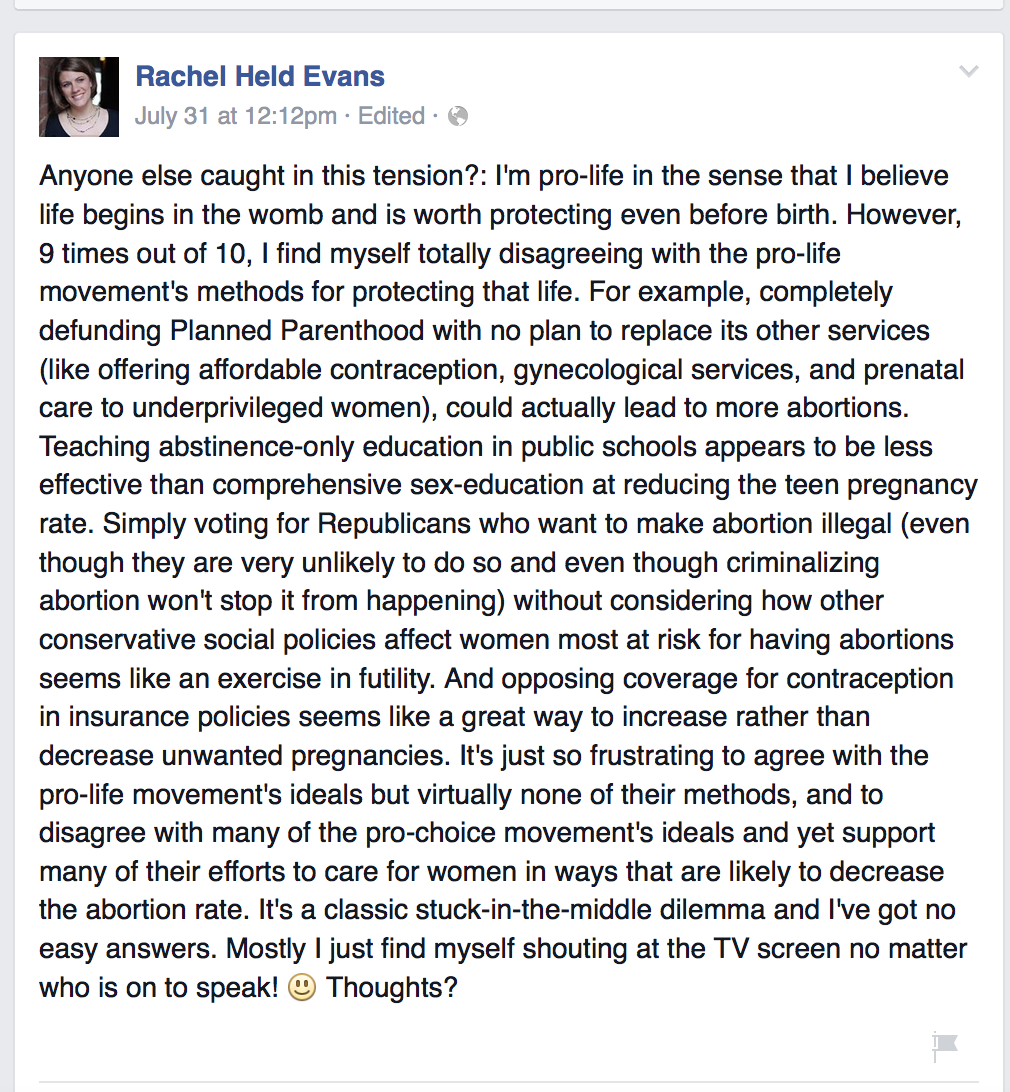Open Rachel Held Evans' profile picture
The height and width of the screenshot is (1092, 1010).
[79, 97]
